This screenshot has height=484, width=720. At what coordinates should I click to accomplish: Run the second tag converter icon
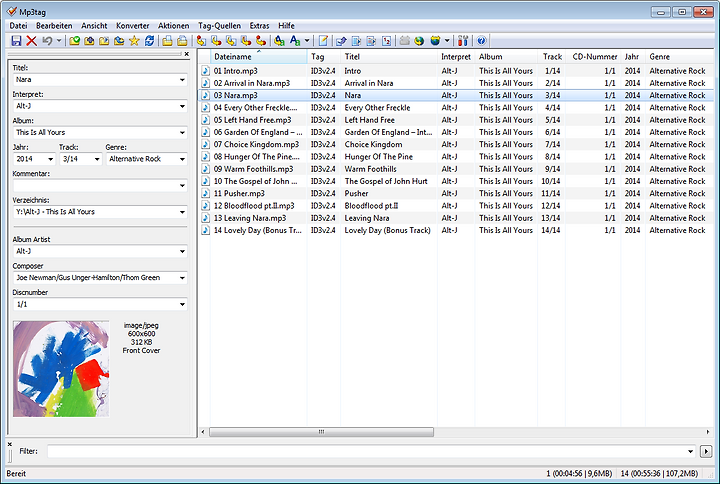click(x=216, y=41)
